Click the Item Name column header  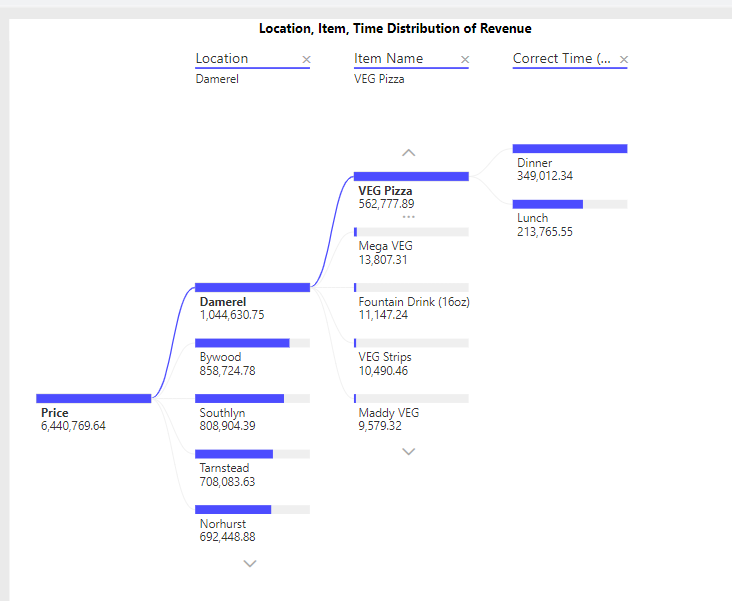[x=388, y=58]
